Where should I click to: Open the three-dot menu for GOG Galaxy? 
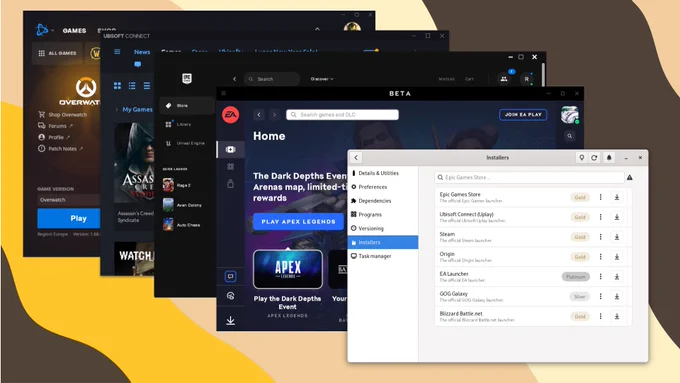point(601,297)
